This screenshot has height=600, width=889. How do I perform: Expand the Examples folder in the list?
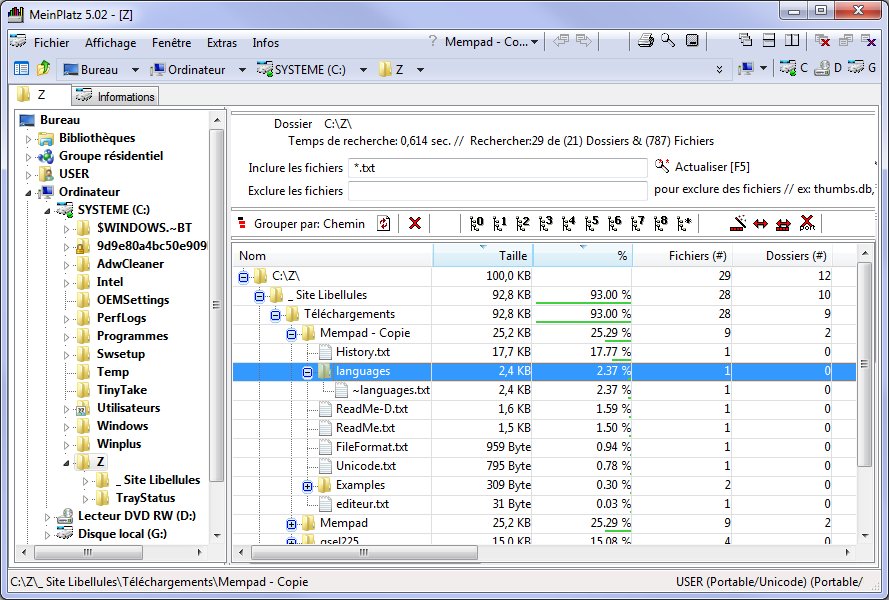point(307,486)
